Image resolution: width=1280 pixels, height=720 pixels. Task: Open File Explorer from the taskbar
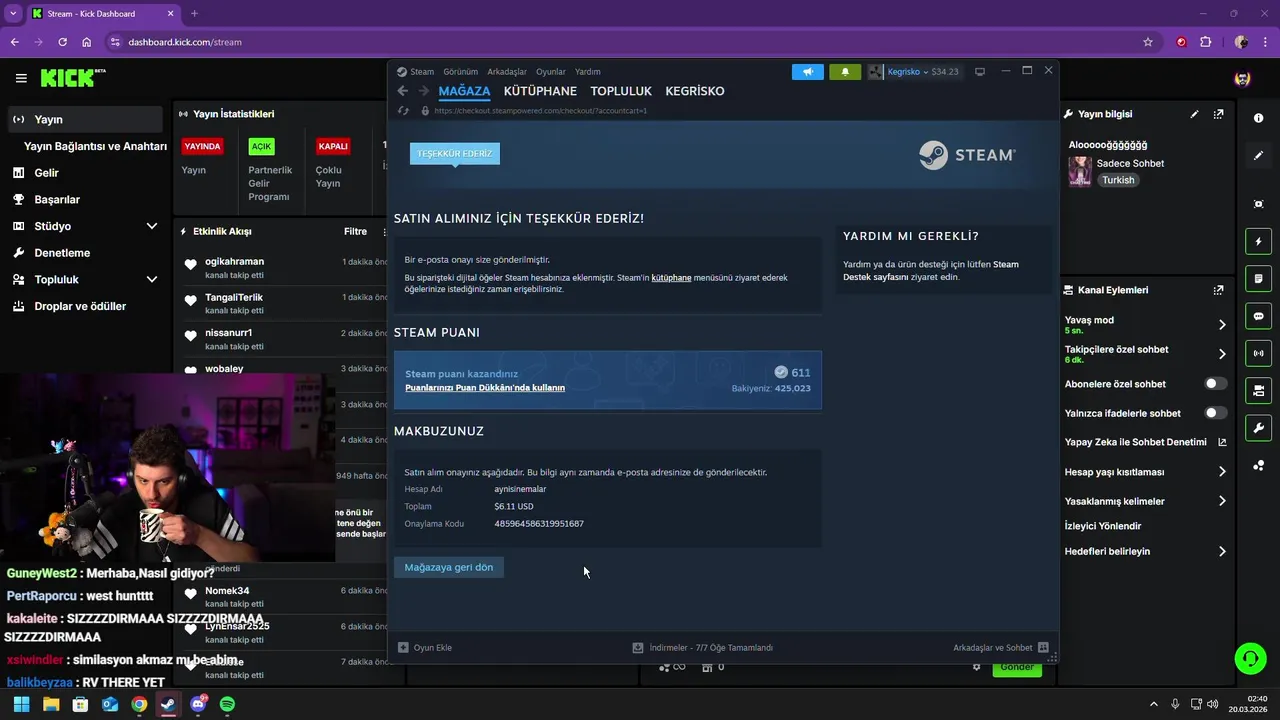point(51,705)
